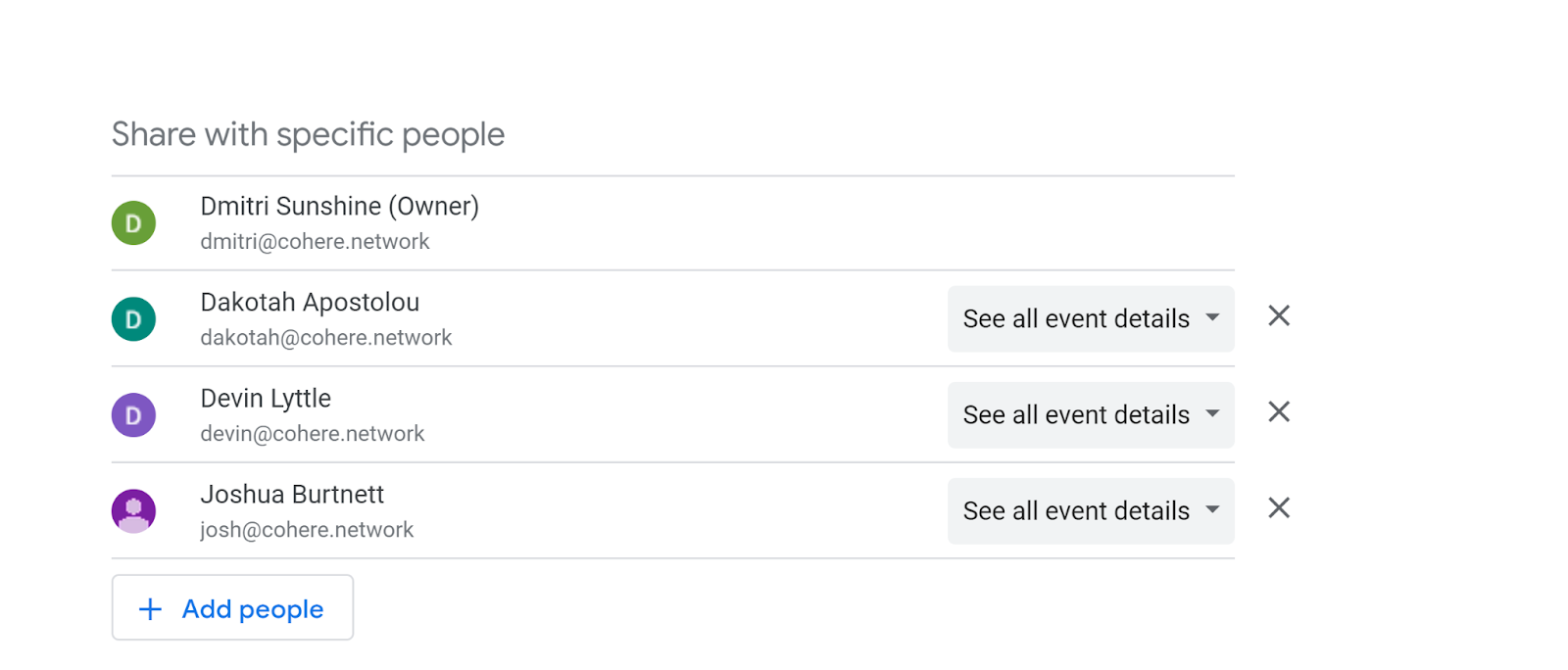The image size is (1568, 670).
Task: Click the dropdown arrow in Joshua's row
Action: (x=1212, y=509)
